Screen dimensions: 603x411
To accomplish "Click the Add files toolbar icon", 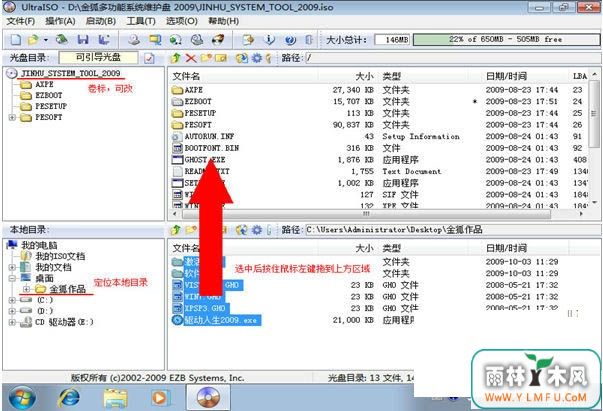I will pyautogui.click(x=248, y=39).
